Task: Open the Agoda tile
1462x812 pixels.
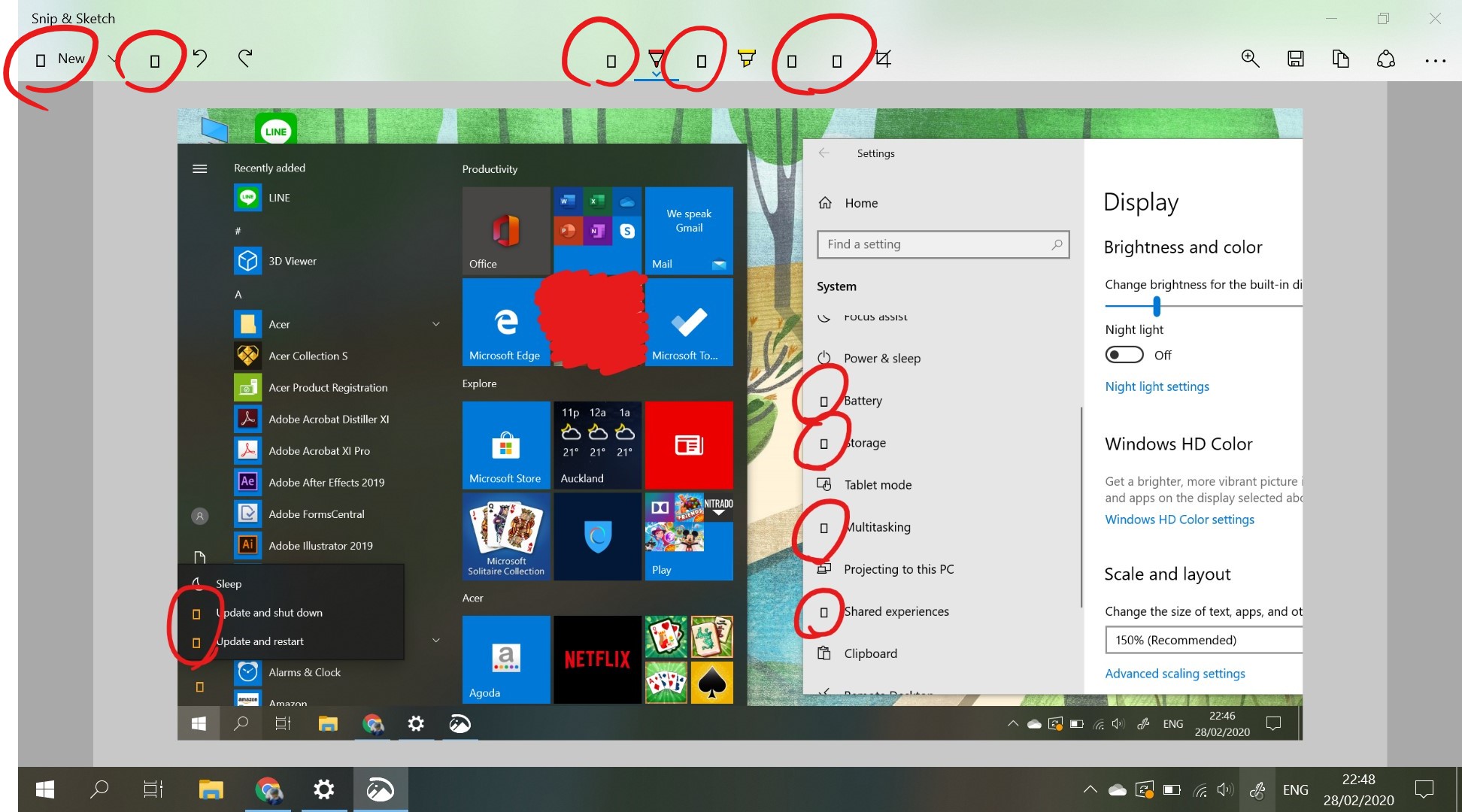Action: click(506, 659)
